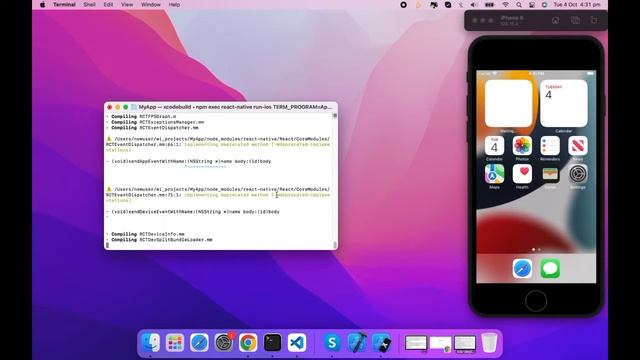Open the Terminal application menu
This screenshot has height=360, width=640.
point(64,4)
